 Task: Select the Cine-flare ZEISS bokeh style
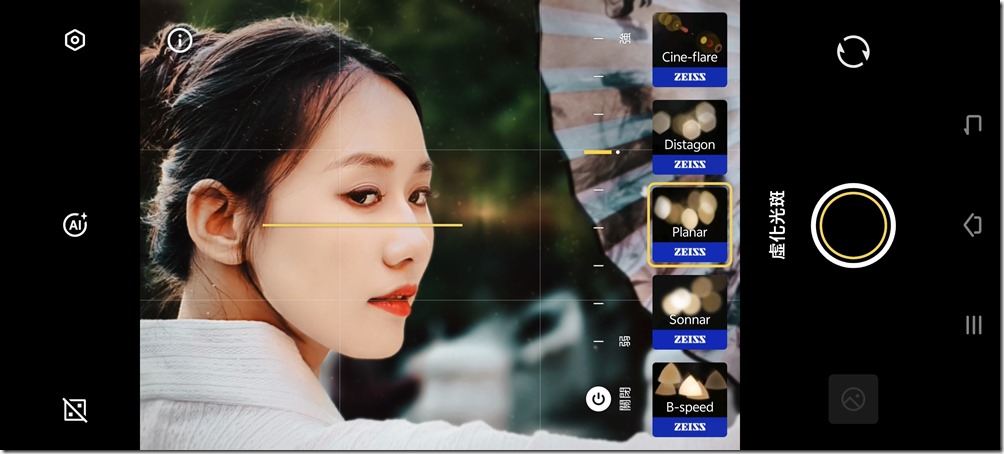pos(690,50)
